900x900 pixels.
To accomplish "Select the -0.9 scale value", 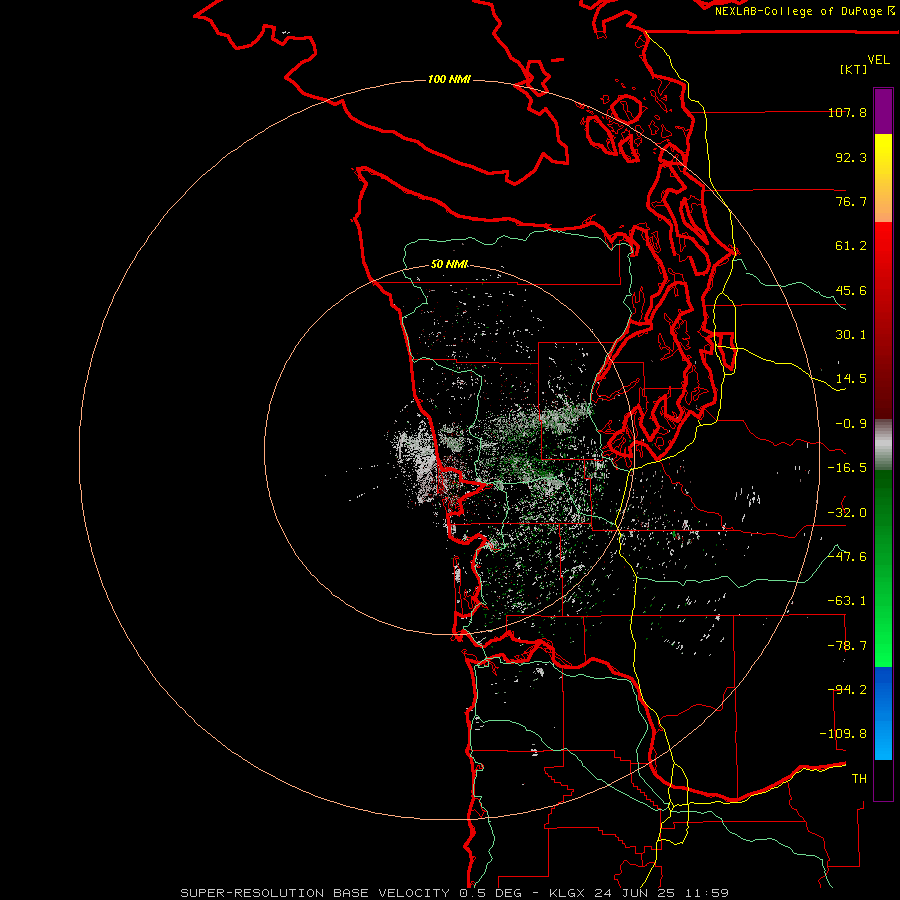I will point(851,424).
